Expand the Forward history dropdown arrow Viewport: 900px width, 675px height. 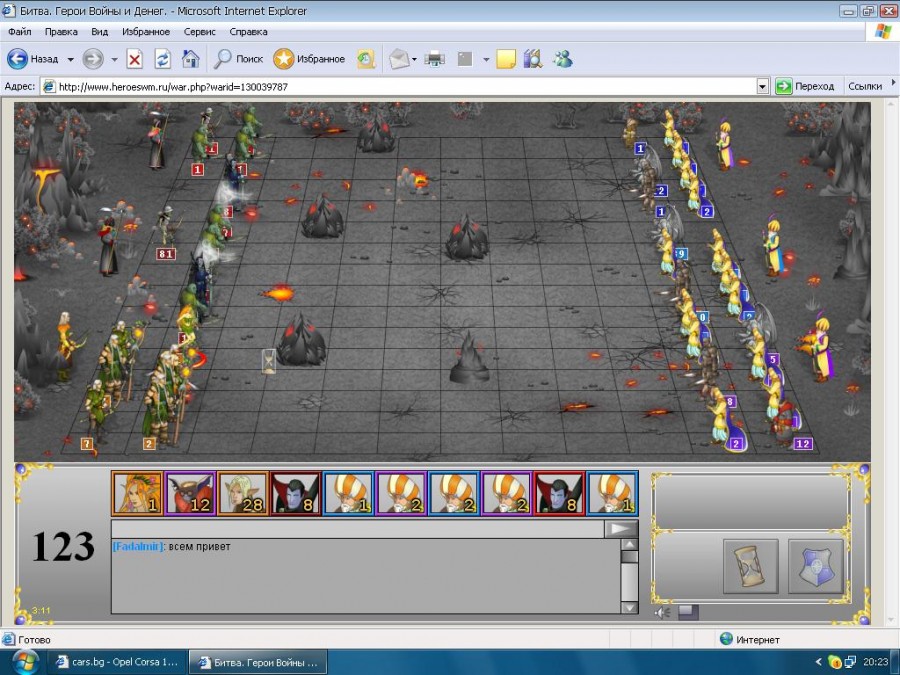114,59
